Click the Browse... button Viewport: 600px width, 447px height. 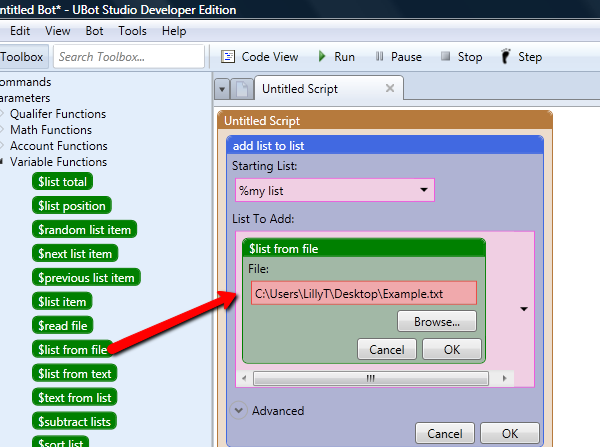(x=437, y=321)
